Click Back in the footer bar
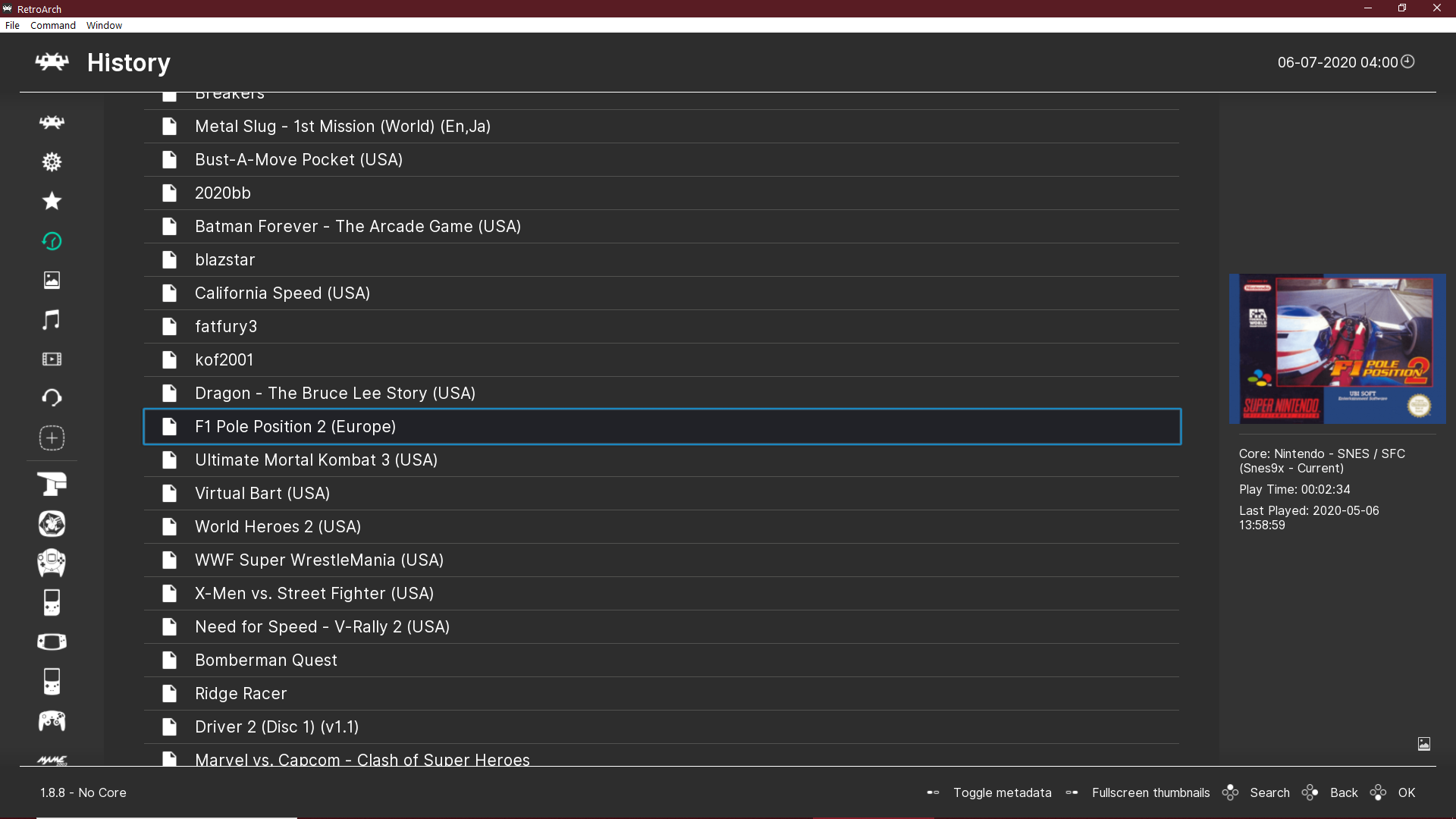This screenshot has width=1456, height=819. (1344, 792)
